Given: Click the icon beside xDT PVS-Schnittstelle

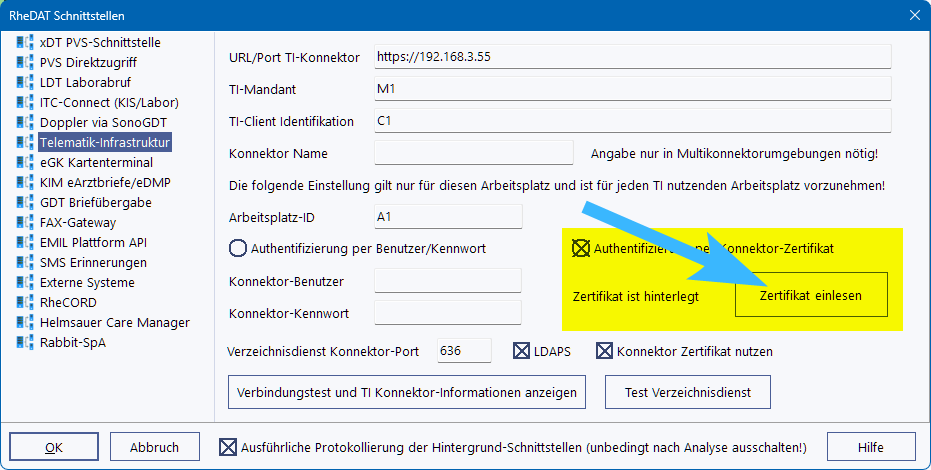Looking at the screenshot, I should [x=25, y=43].
